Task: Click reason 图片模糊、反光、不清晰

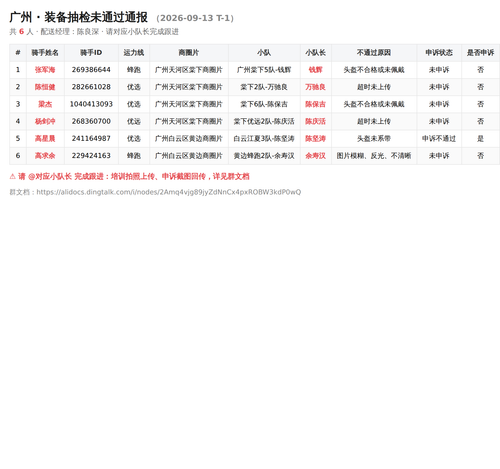Action: click(x=374, y=156)
